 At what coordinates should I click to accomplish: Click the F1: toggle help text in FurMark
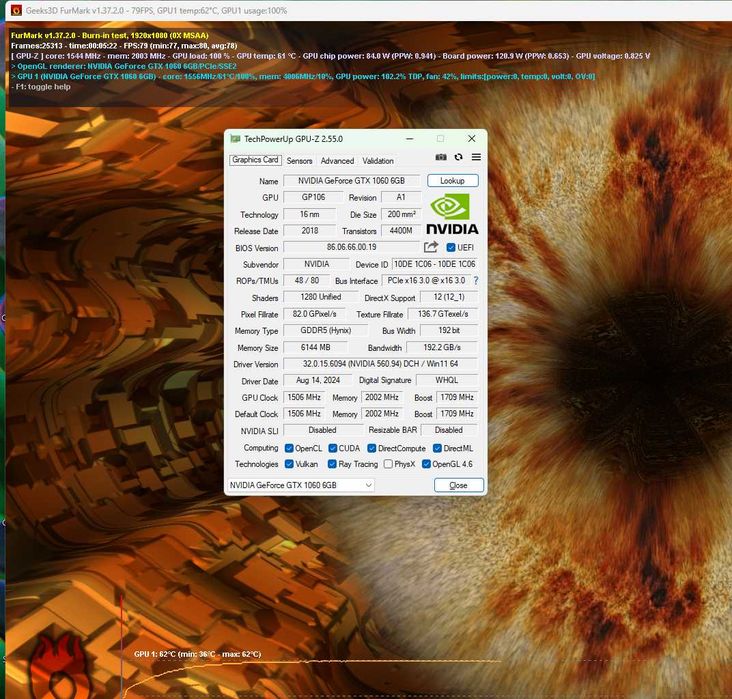42,87
